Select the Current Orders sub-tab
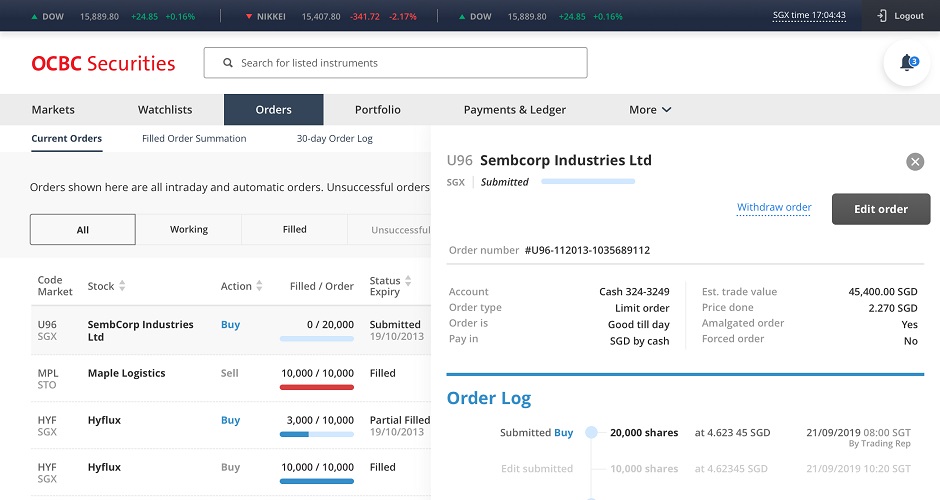 (67, 138)
